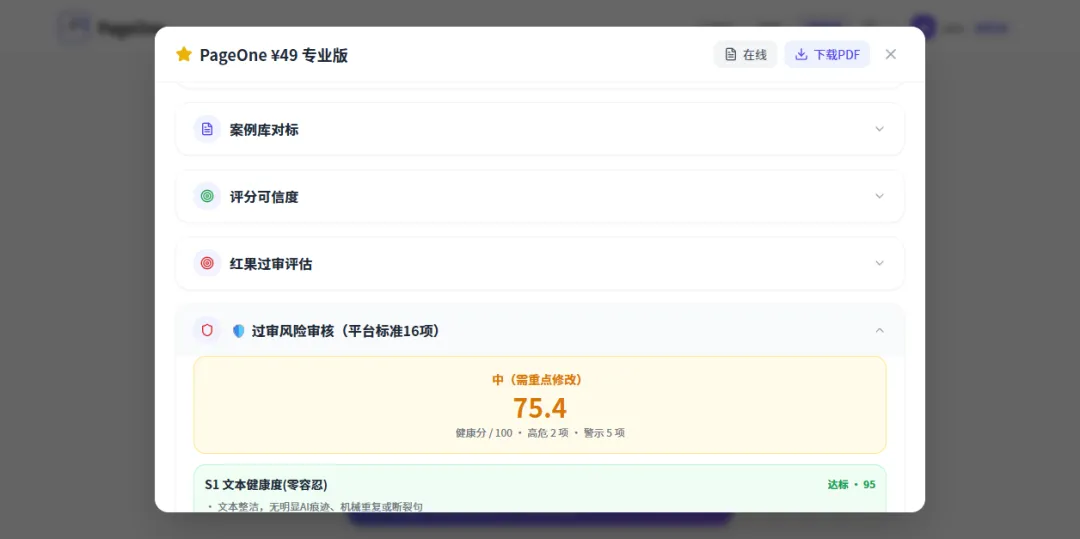This screenshot has height=539, width=1080.
Task: Click the blue shield emoji icon
Action: 239,331
